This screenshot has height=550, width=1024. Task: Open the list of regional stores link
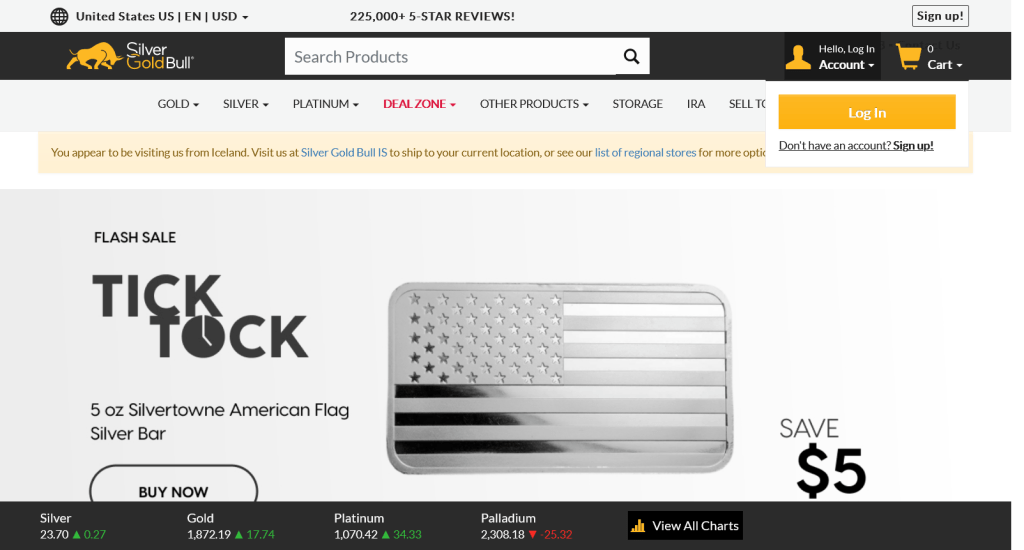645,152
